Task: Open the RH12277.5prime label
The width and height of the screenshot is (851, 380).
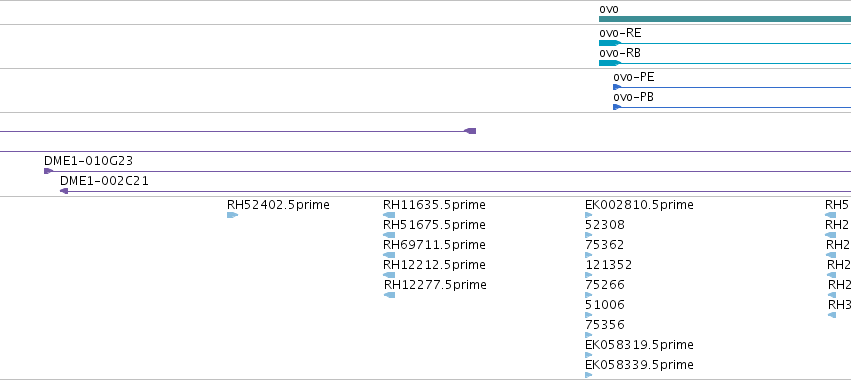Action: [435, 285]
